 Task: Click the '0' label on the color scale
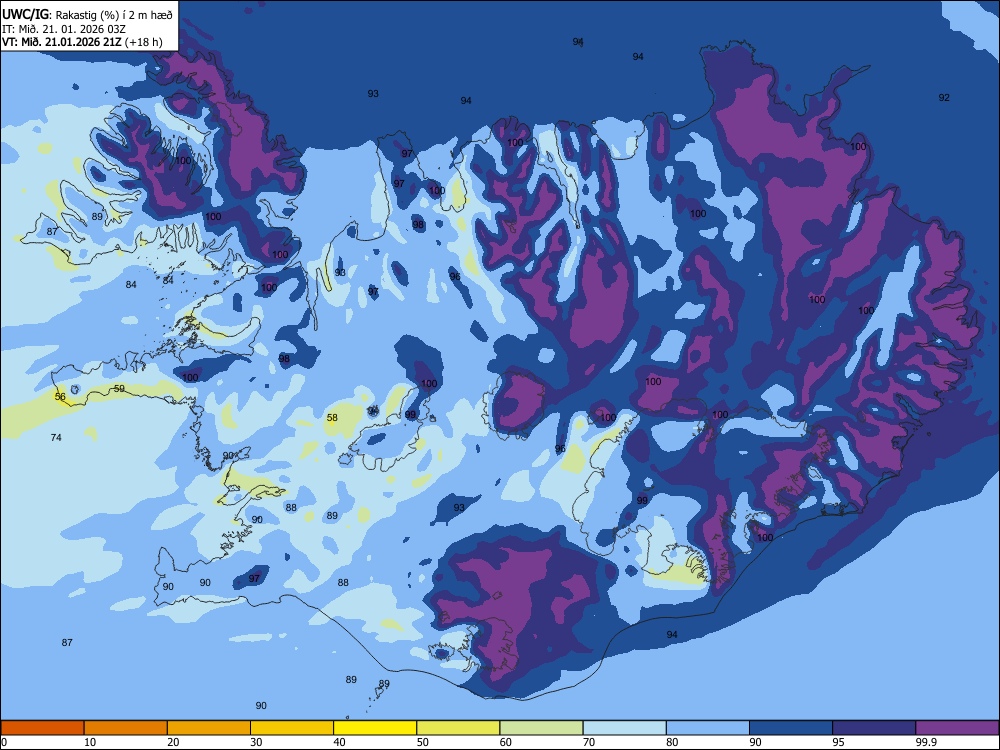4,742
